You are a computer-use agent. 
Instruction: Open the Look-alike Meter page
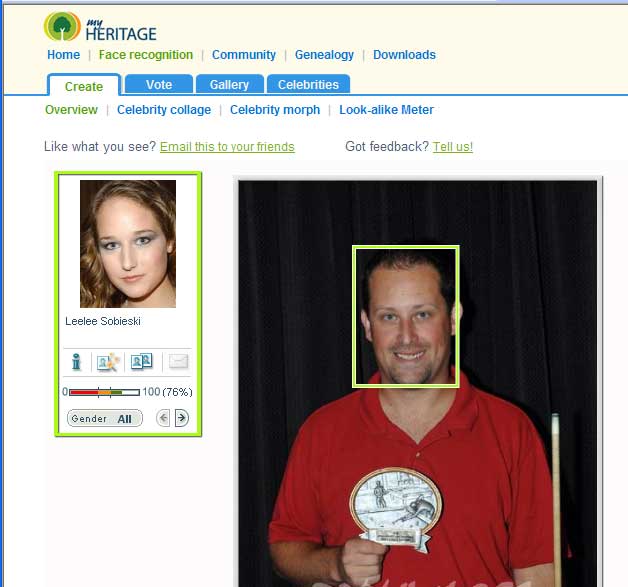[x=386, y=110]
